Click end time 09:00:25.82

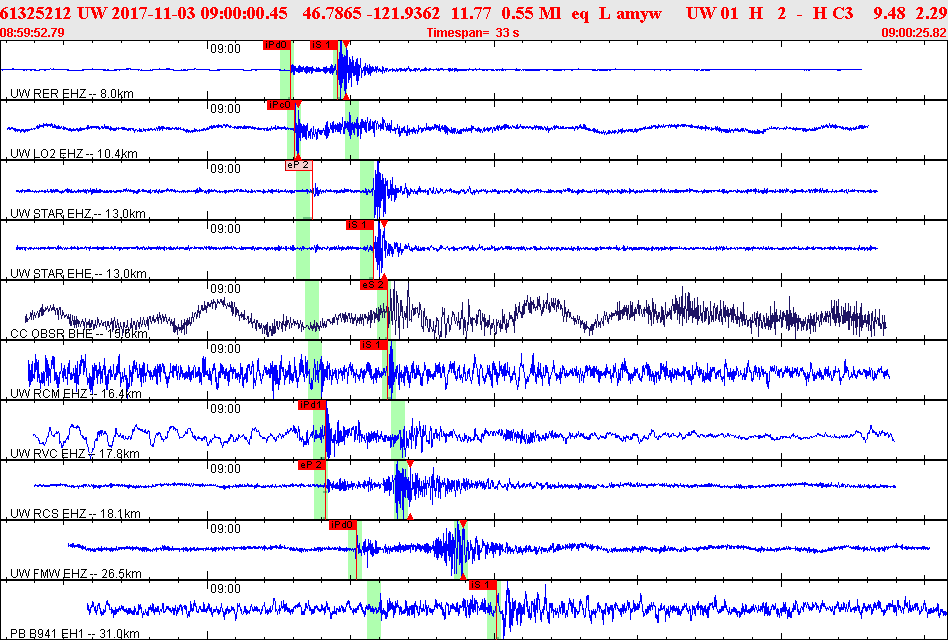point(914,33)
